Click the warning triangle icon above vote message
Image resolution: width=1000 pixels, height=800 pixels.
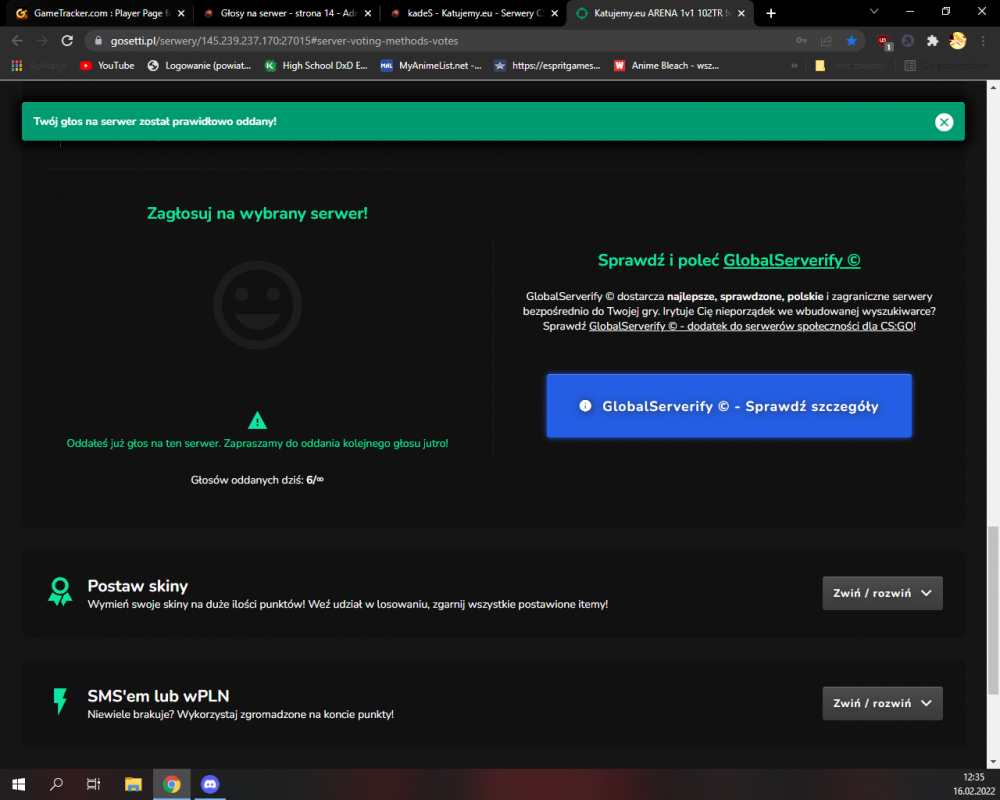coord(257,420)
